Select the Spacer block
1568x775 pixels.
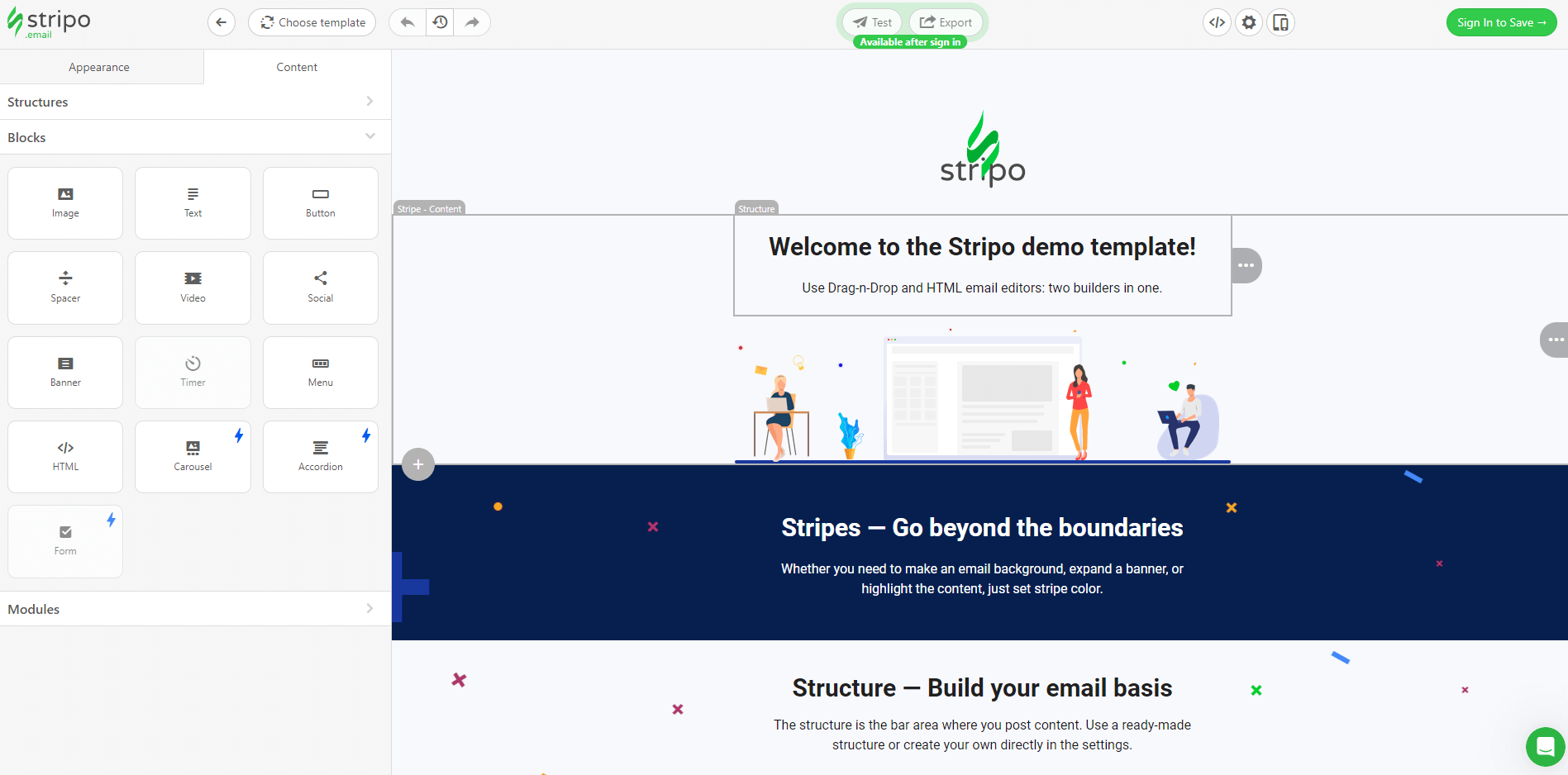pyautogui.click(x=65, y=288)
